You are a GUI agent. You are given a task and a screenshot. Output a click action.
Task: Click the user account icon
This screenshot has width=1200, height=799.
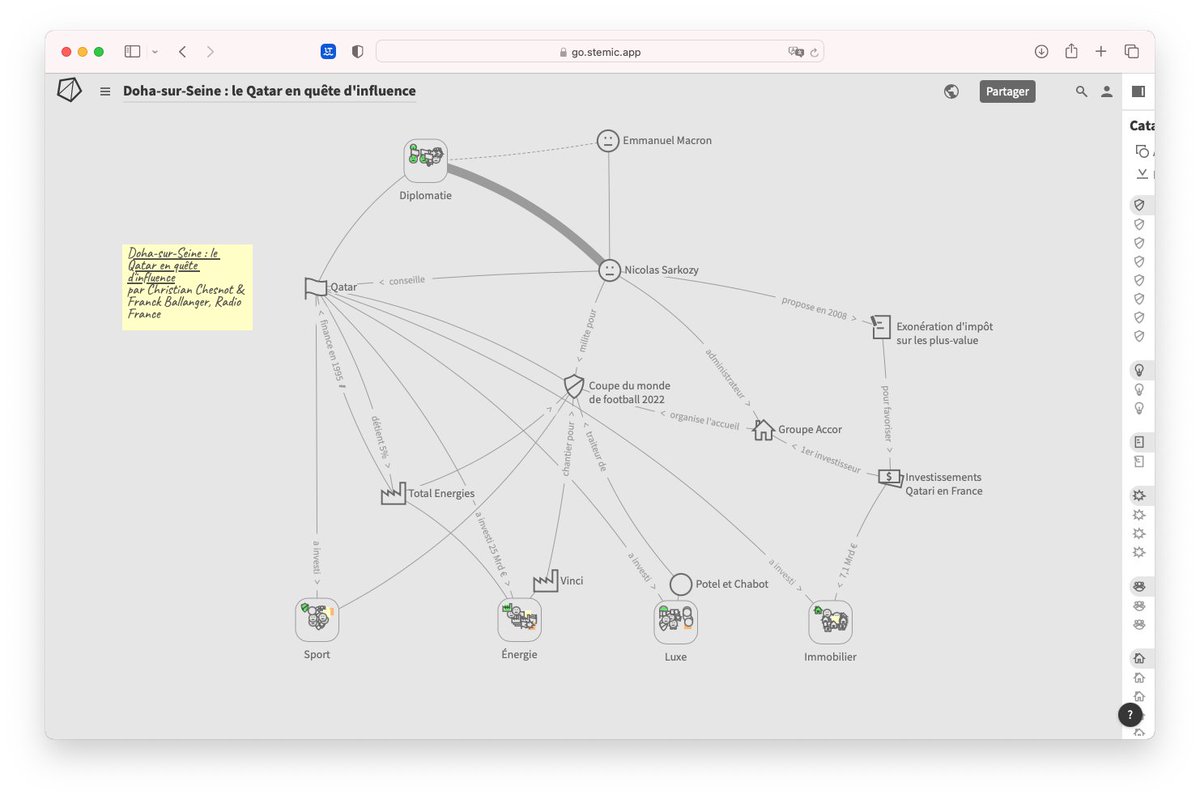(1106, 91)
